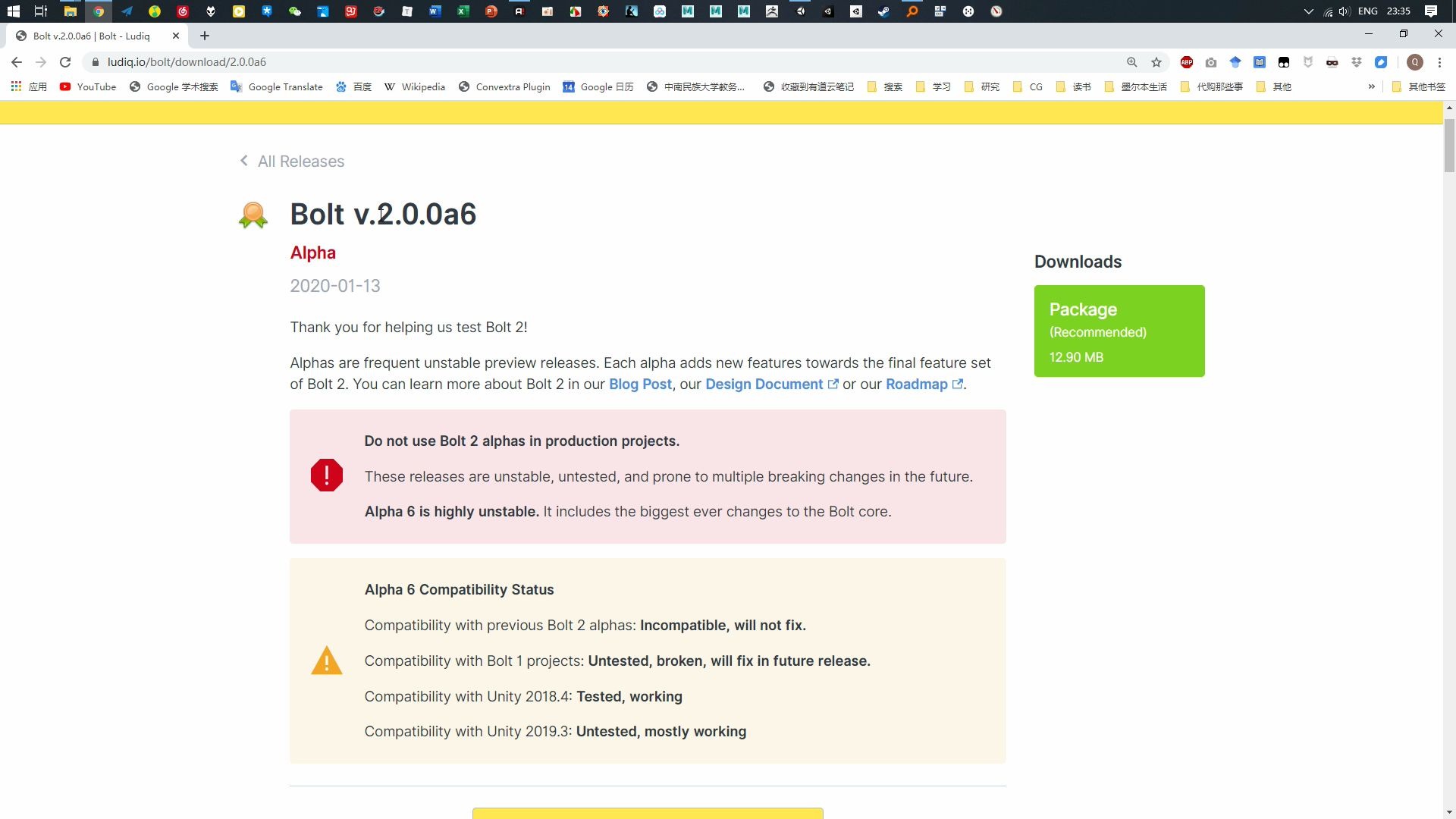The height and width of the screenshot is (819, 1456).
Task: Go back to All Releases
Action: coord(292,161)
